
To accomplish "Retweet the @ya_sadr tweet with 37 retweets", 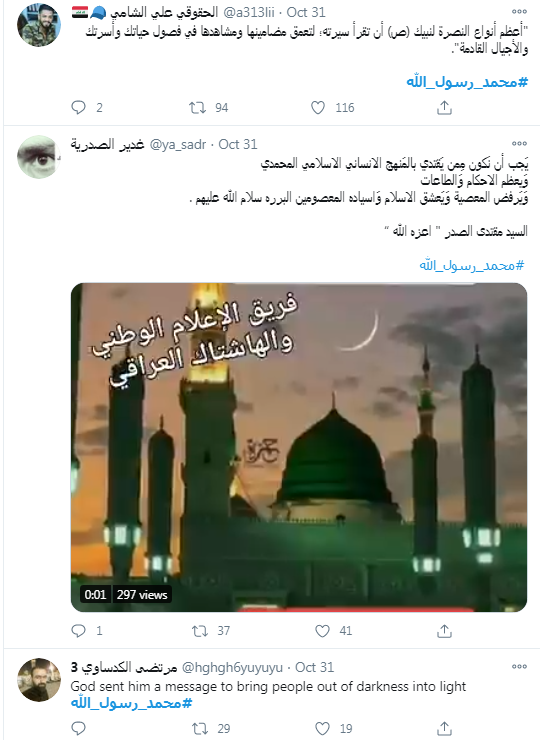I will tap(200, 631).
